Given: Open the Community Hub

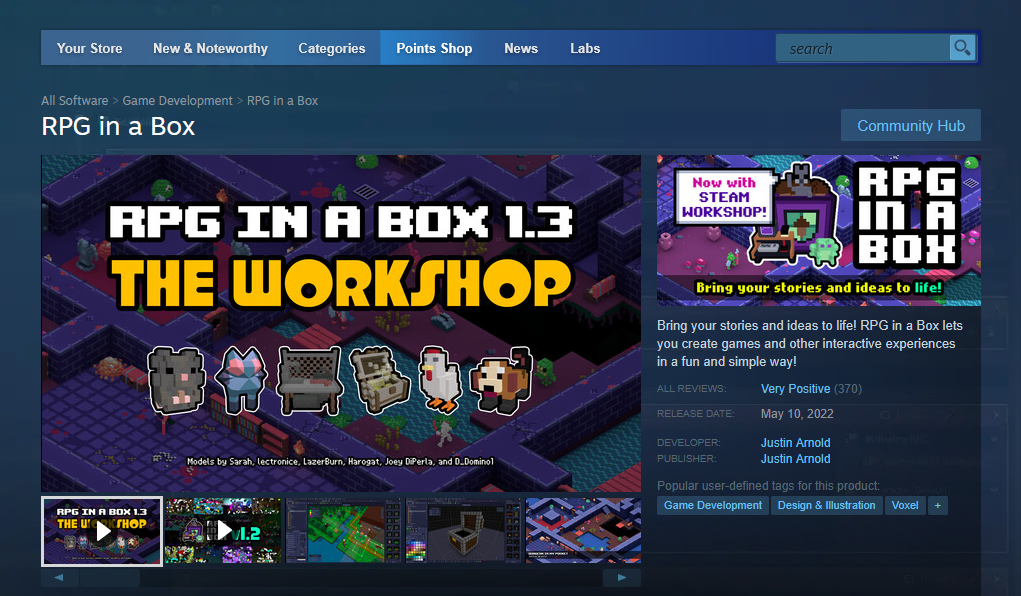Looking at the screenshot, I should [910, 126].
